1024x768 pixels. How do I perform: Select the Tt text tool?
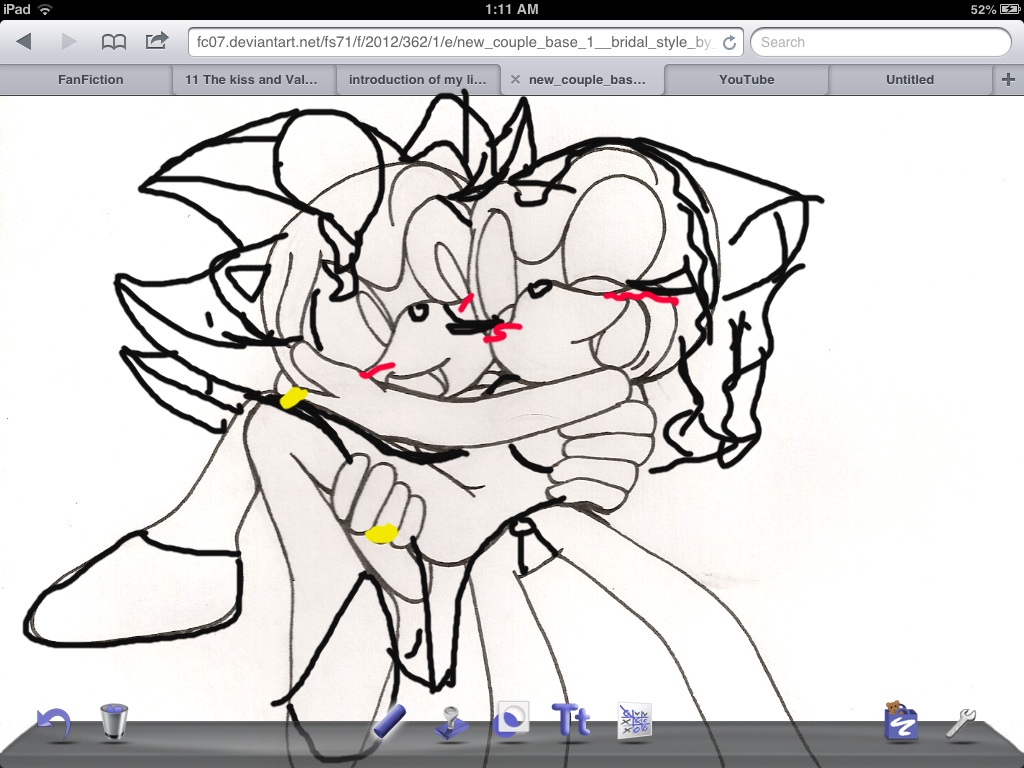click(571, 720)
